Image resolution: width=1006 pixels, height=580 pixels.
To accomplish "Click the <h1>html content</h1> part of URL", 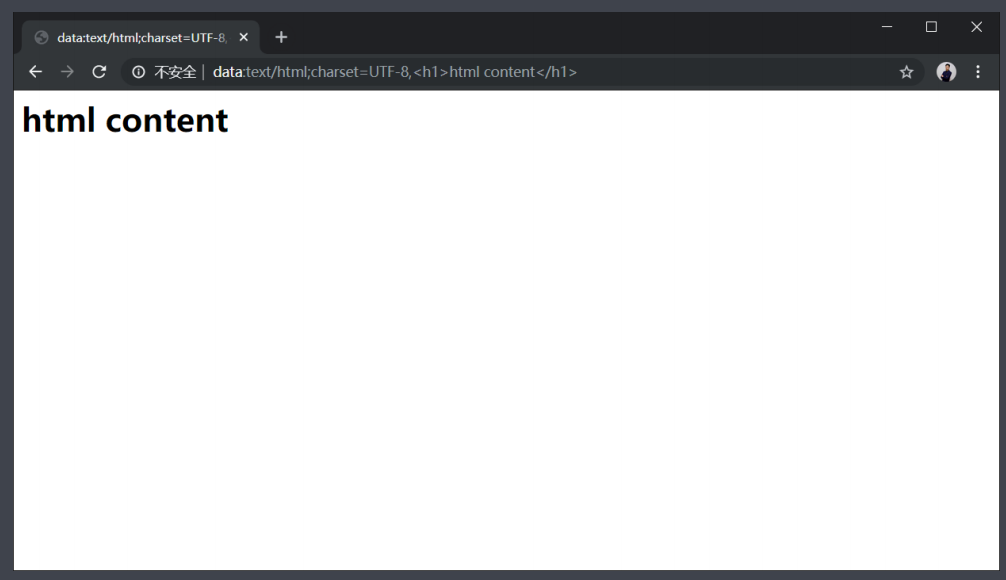I will coord(495,72).
